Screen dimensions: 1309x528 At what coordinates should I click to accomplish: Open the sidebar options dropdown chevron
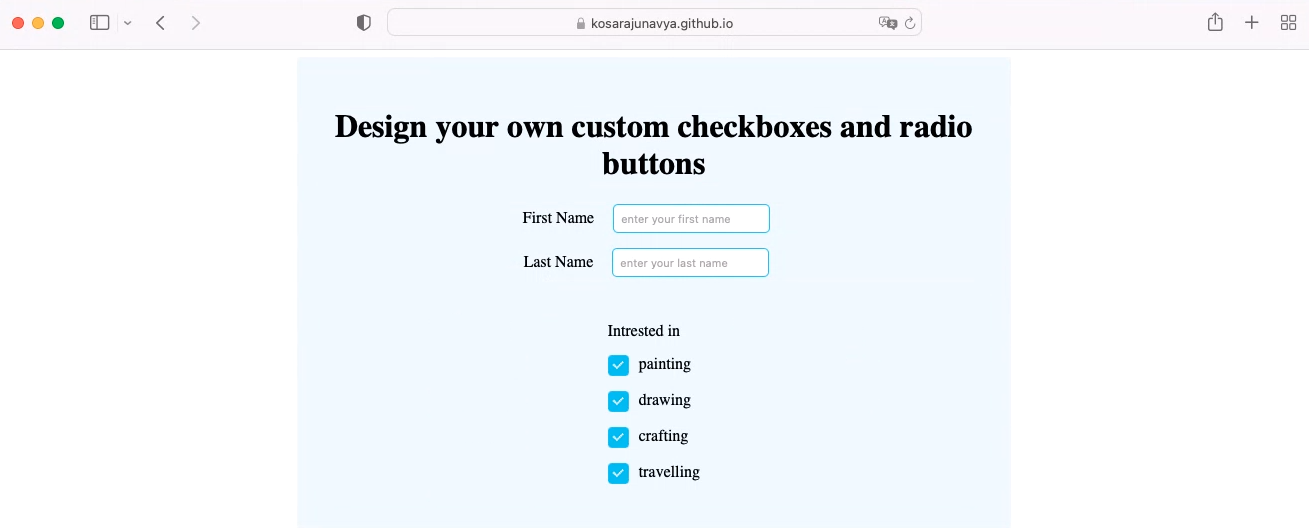click(x=127, y=23)
